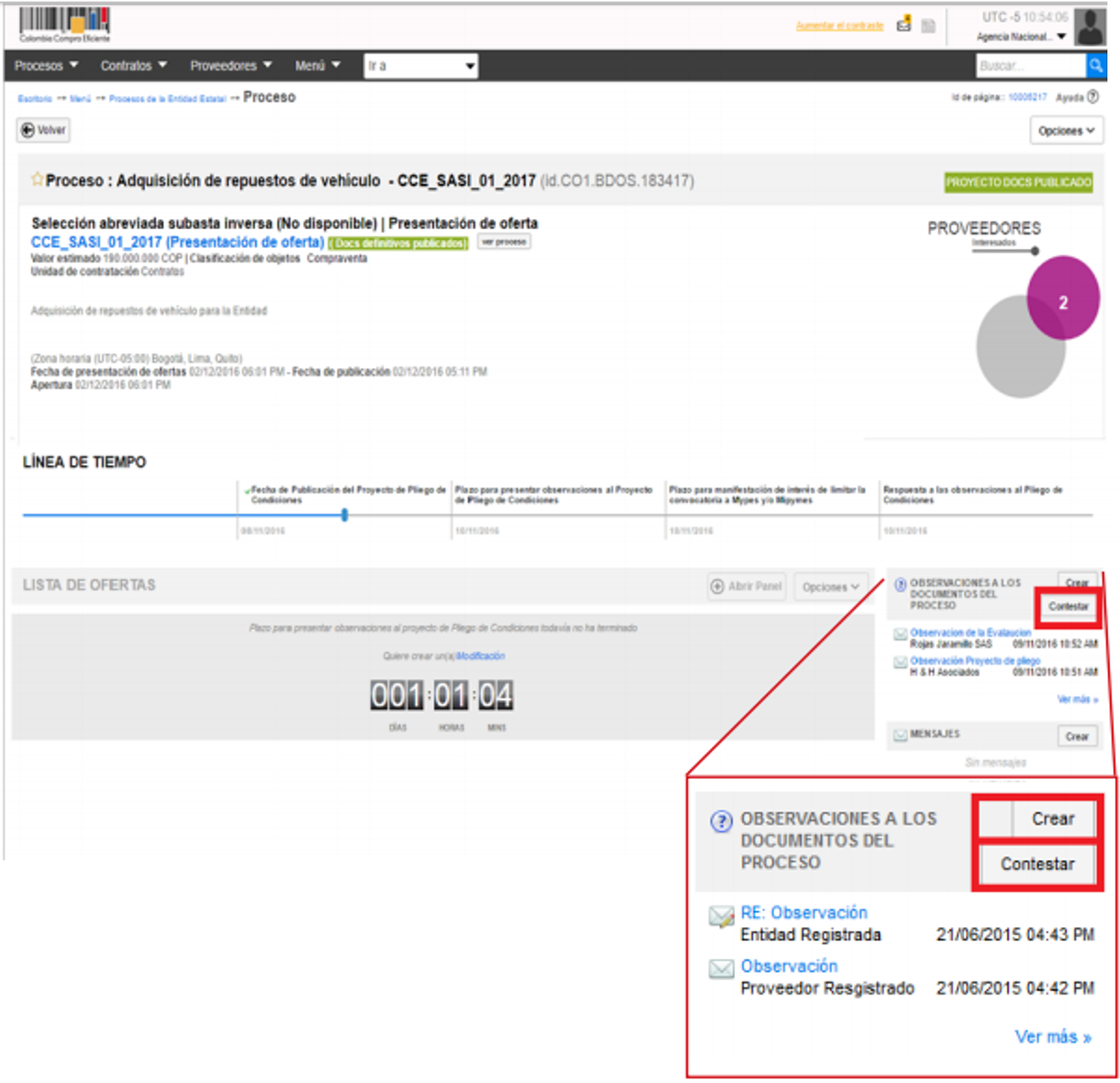Click the envelope icon next to MENSAJES
Image resolution: width=1120 pixels, height=1083 pixels.
point(900,735)
